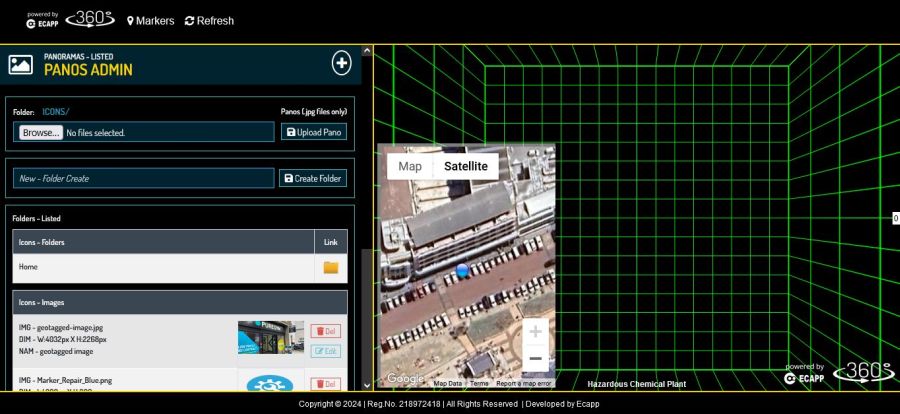The image size is (900, 414).
Task: Click the ICONS/ folder path link
Action: (56, 112)
